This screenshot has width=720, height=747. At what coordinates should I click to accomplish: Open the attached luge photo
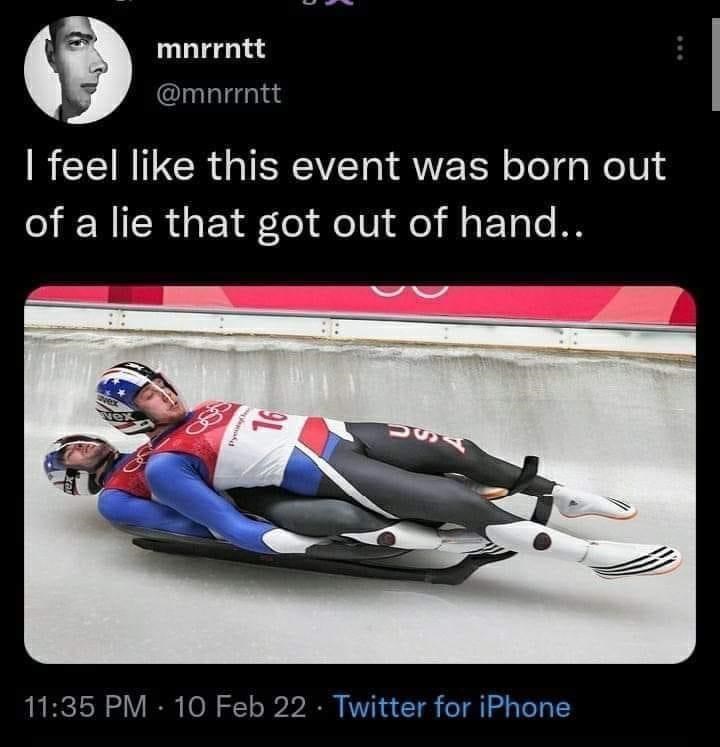click(x=360, y=475)
